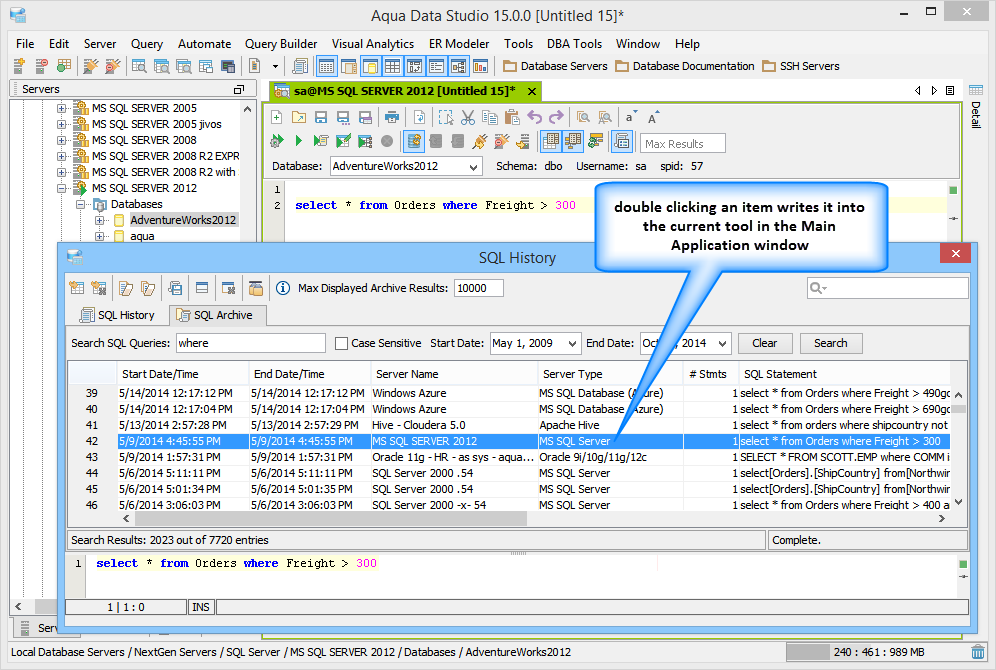Screen dimensions: 996x670
Task: Select the aqua database tree item
Action: pyautogui.click(x=142, y=236)
